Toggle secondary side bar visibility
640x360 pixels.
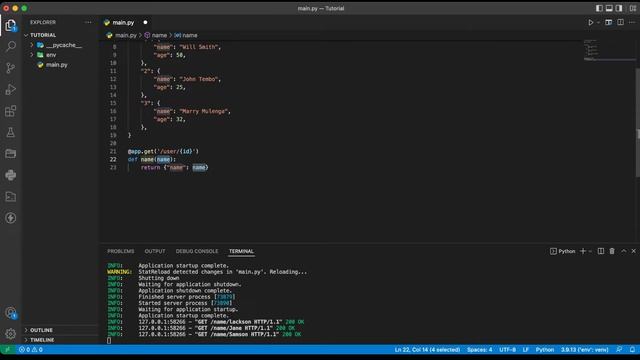pyautogui.click(x=619, y=8)
